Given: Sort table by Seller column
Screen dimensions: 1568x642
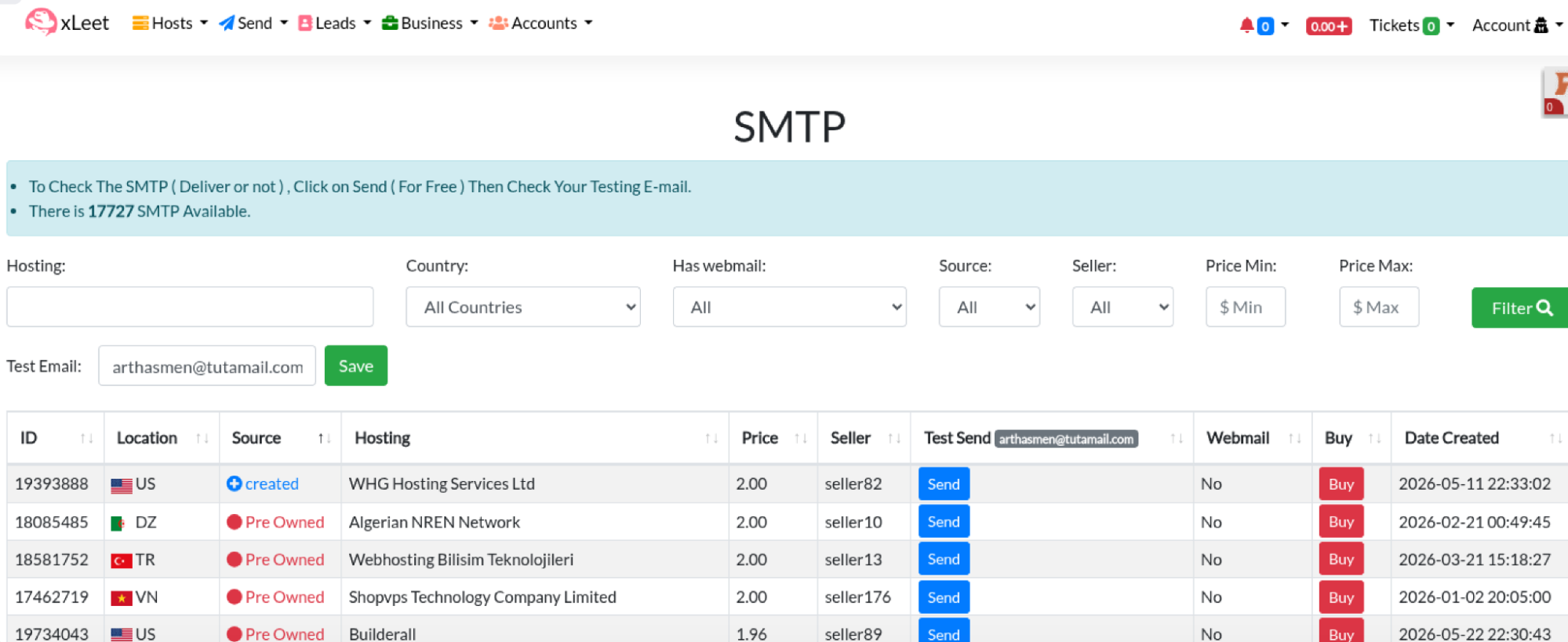Looking at the screenshot, I should click(x=864, y=438).
